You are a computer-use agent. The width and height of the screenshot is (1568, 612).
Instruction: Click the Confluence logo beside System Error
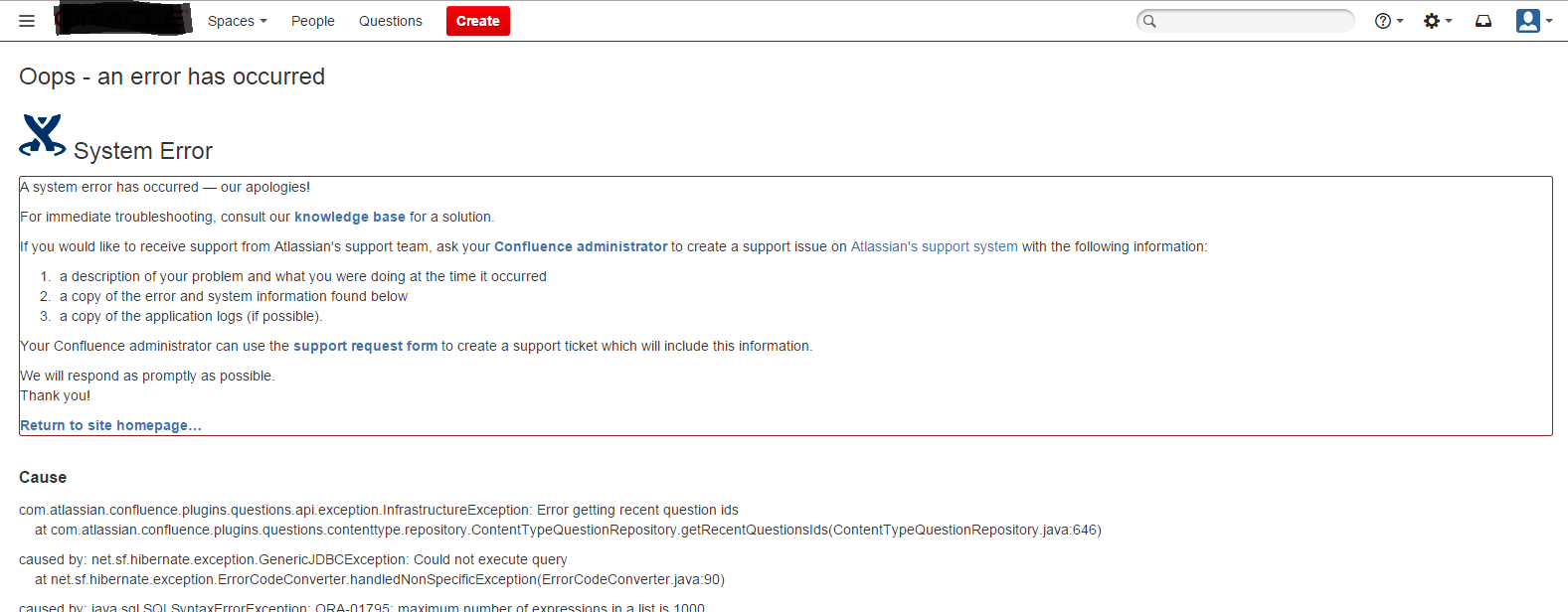pos(43,136)
